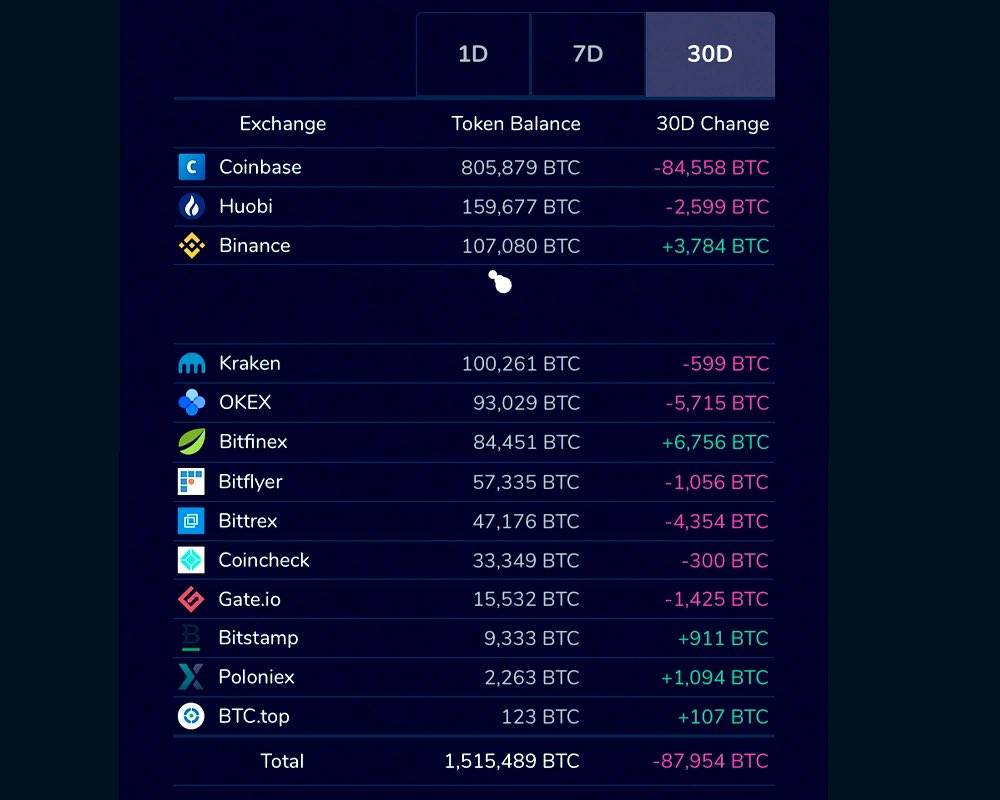
Task: Click the BTC.top circular logo icon
Action: [191, 716]
